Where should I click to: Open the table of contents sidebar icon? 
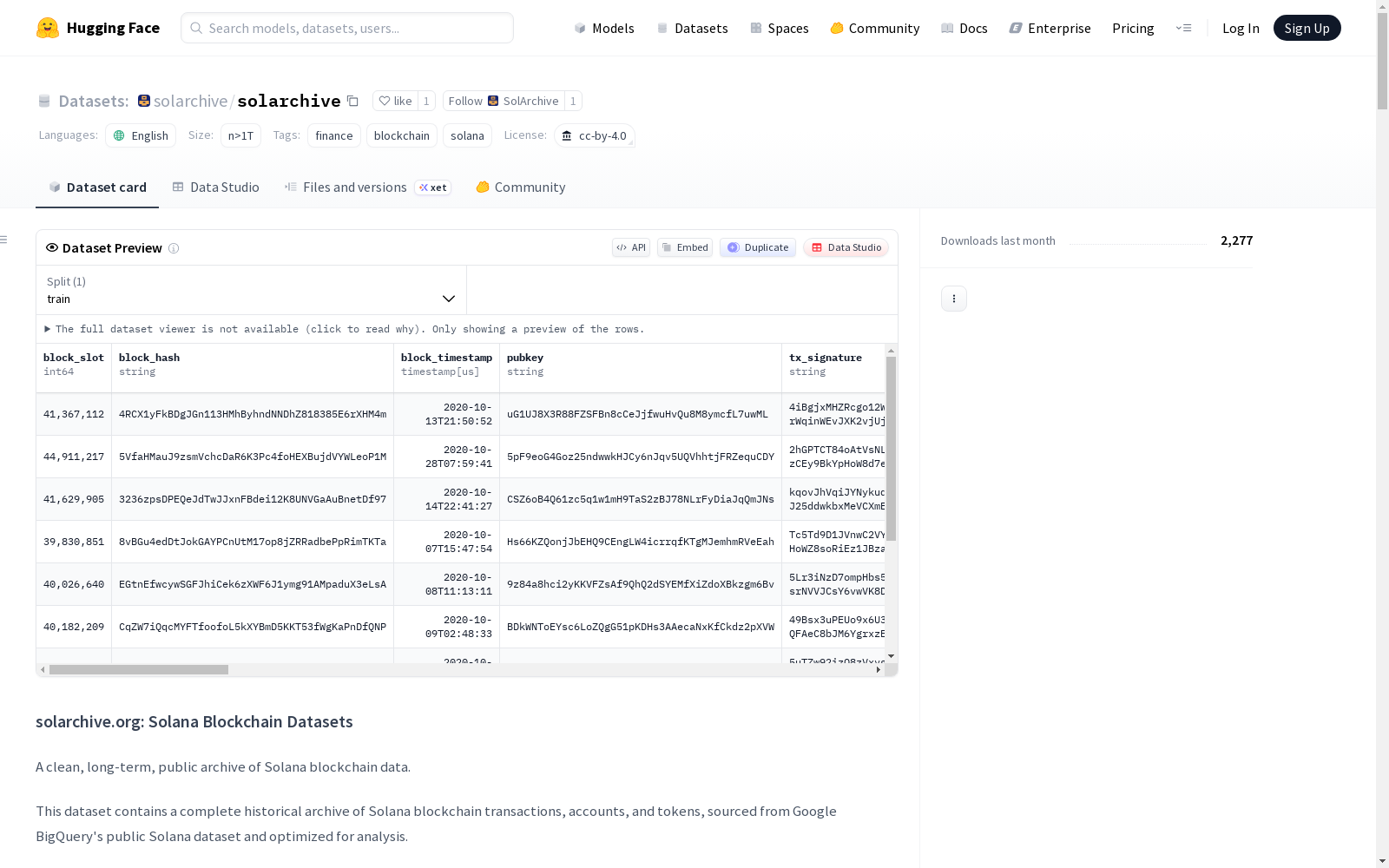(x=4, y=240)
